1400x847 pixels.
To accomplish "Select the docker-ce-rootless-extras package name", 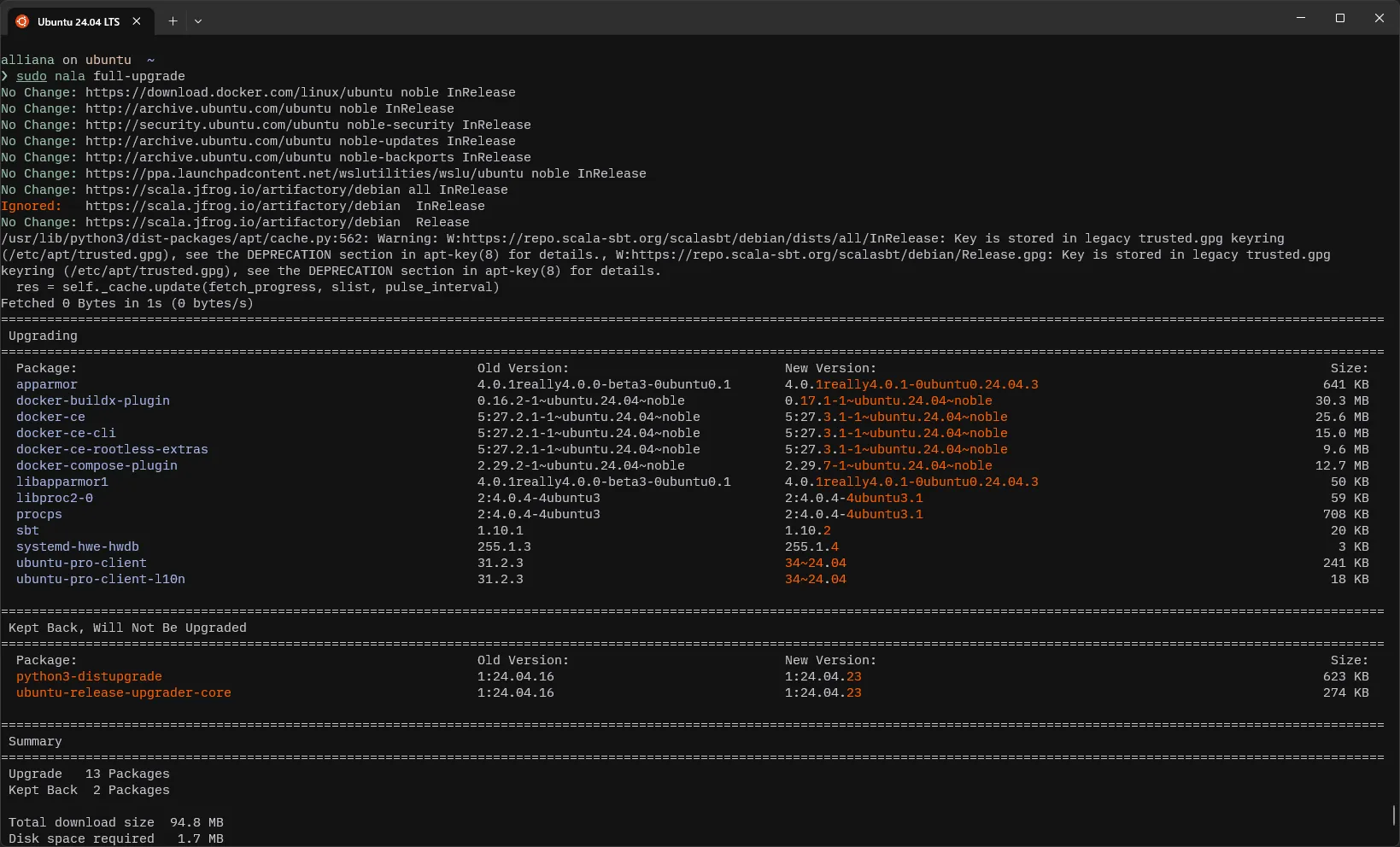I will 112,449.
